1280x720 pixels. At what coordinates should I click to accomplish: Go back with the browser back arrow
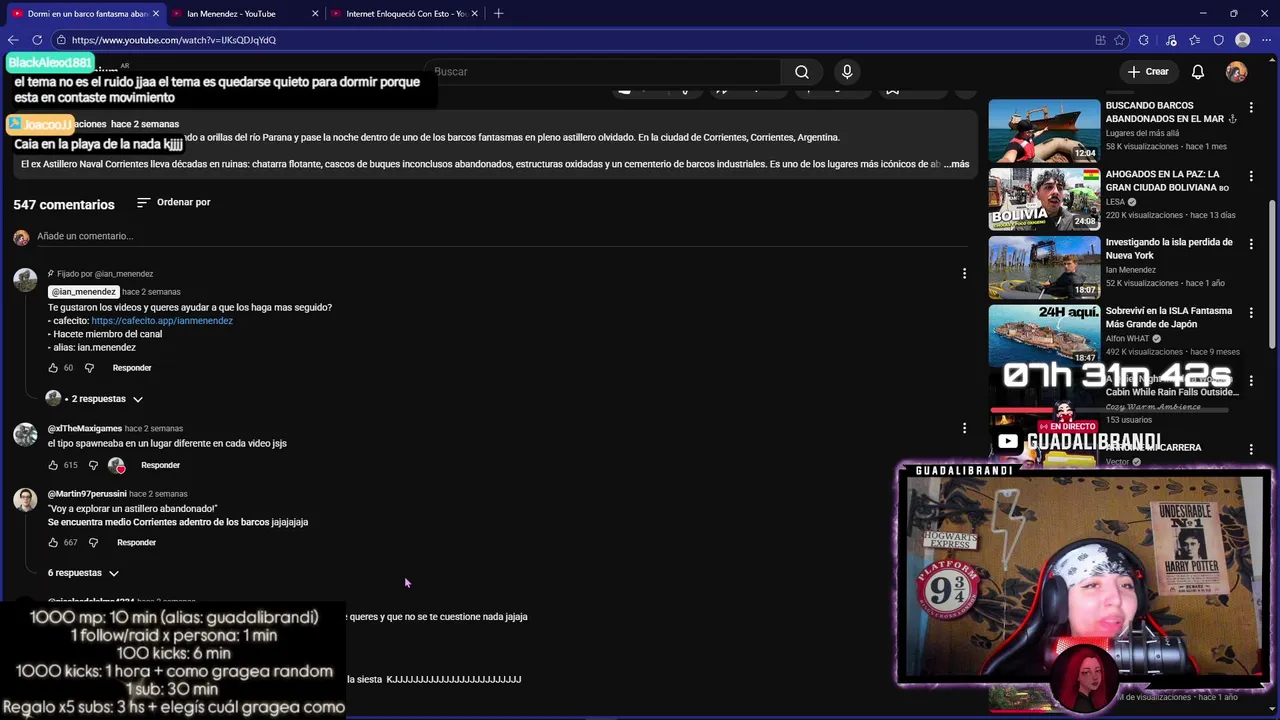13,40
